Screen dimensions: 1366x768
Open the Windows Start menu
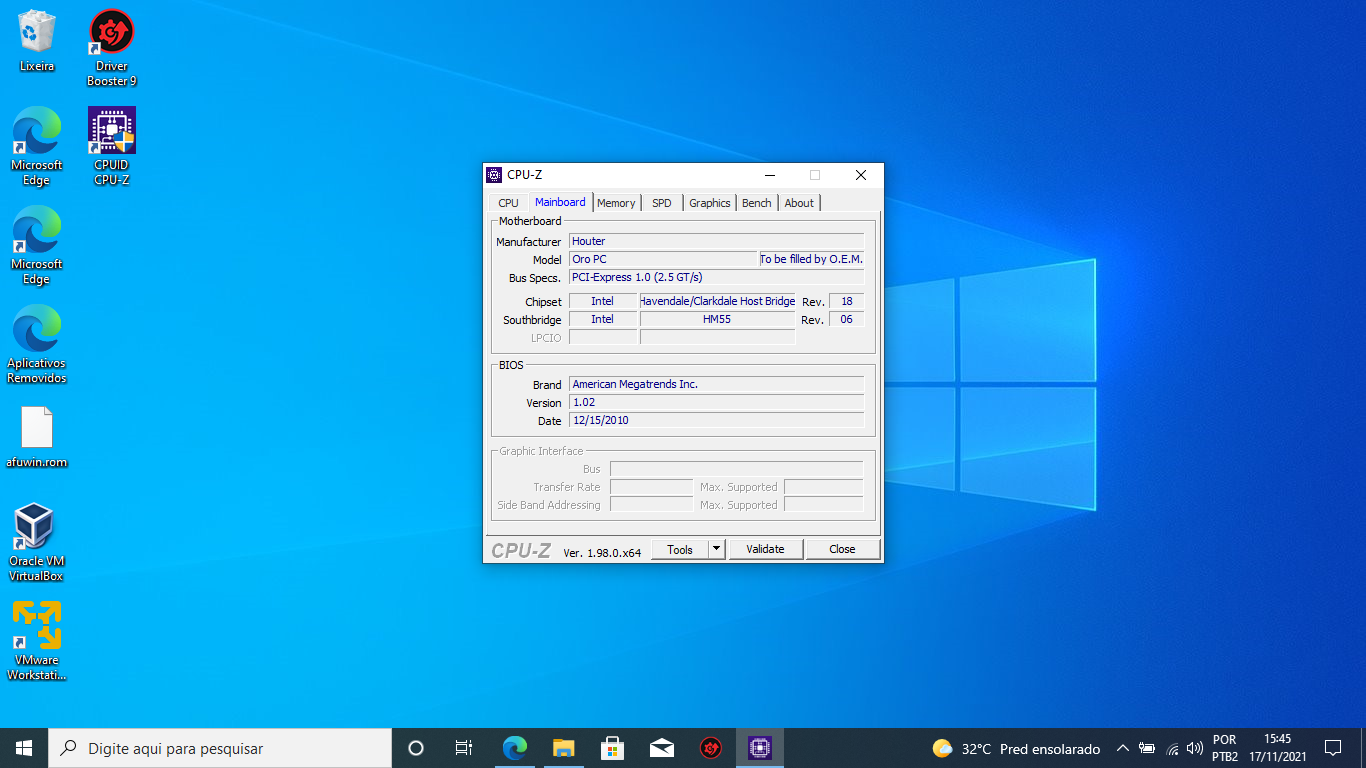(x=24, y=748)
